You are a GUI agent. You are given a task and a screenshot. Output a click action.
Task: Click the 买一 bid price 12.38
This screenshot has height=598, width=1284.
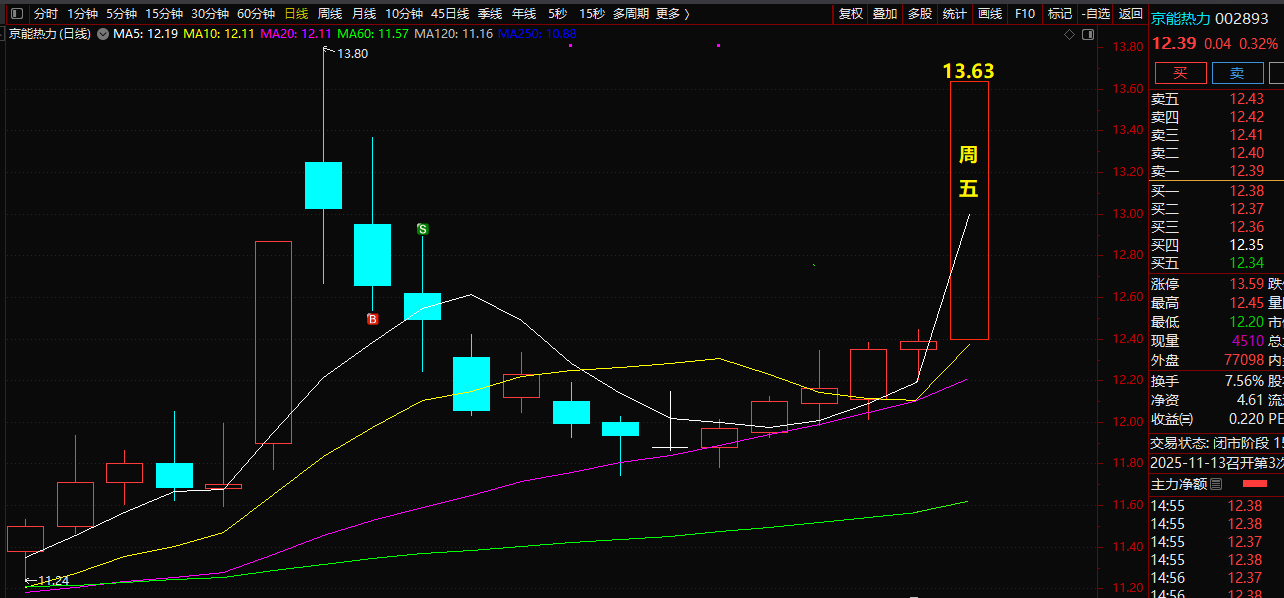1247,191
